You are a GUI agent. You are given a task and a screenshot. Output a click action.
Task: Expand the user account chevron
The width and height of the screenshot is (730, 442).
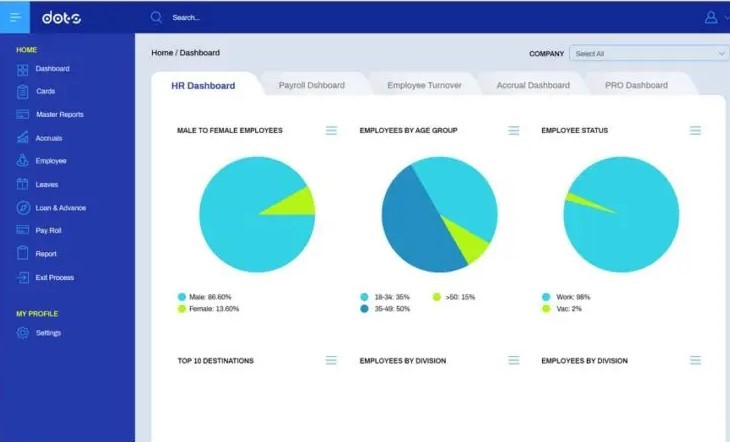(x=726, y=18)
